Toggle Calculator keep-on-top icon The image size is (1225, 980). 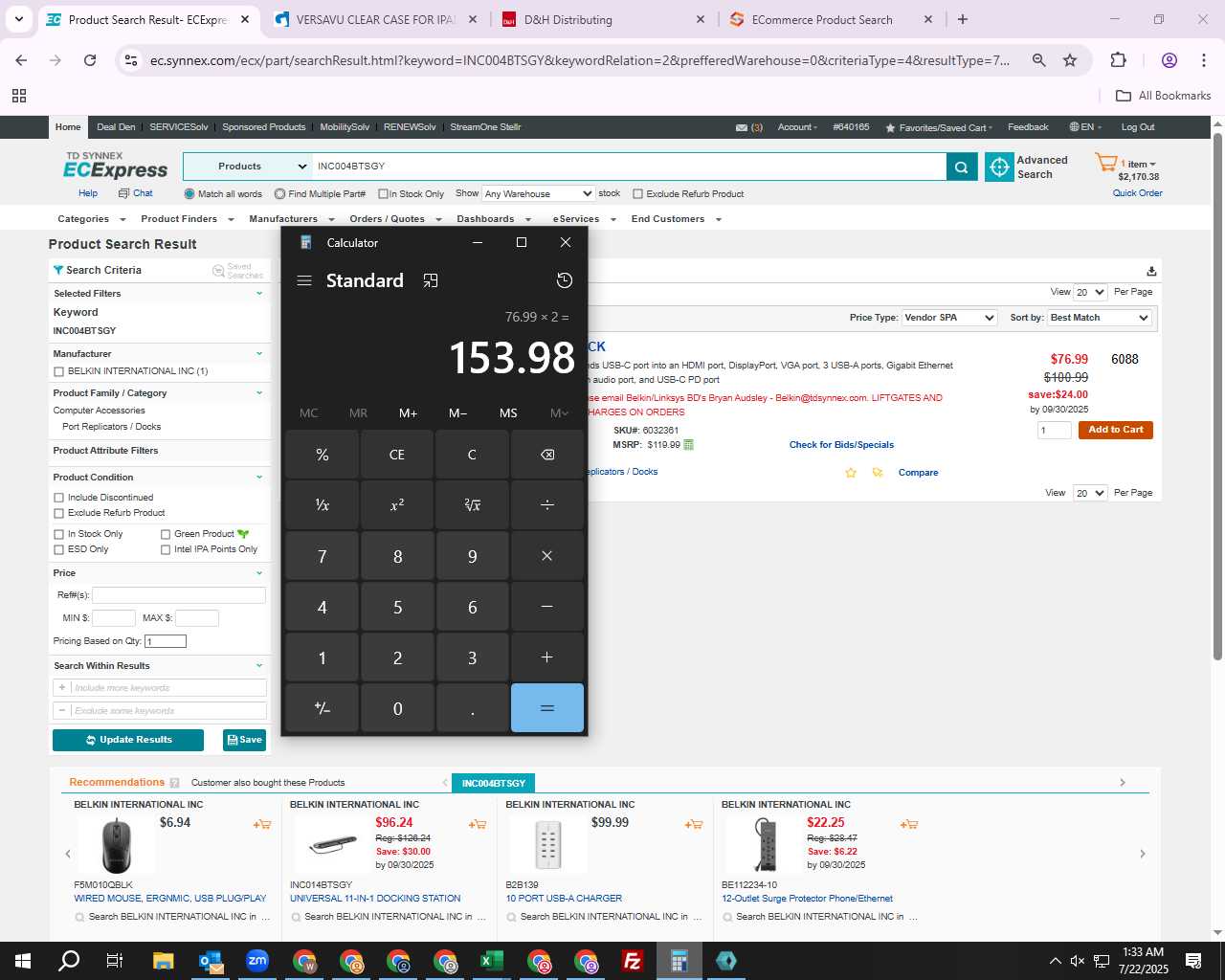coord(431,280)
